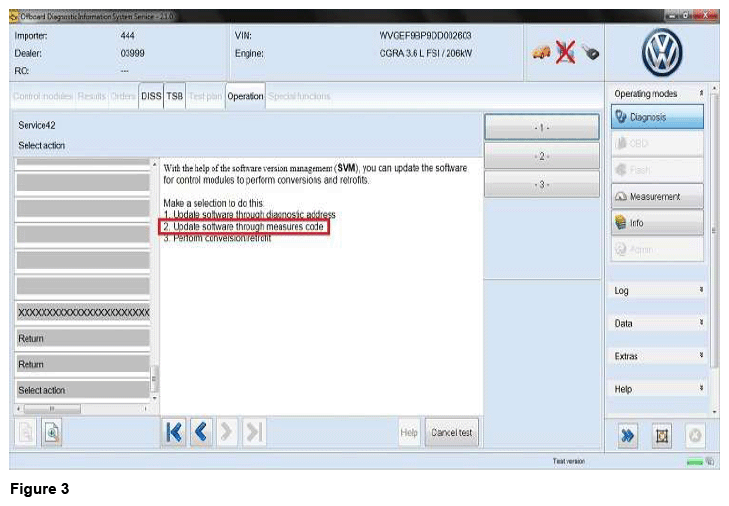This screenshot has height=506, width=729.
Task: Switch to the Test plan tab
Action: pos(205,96)
